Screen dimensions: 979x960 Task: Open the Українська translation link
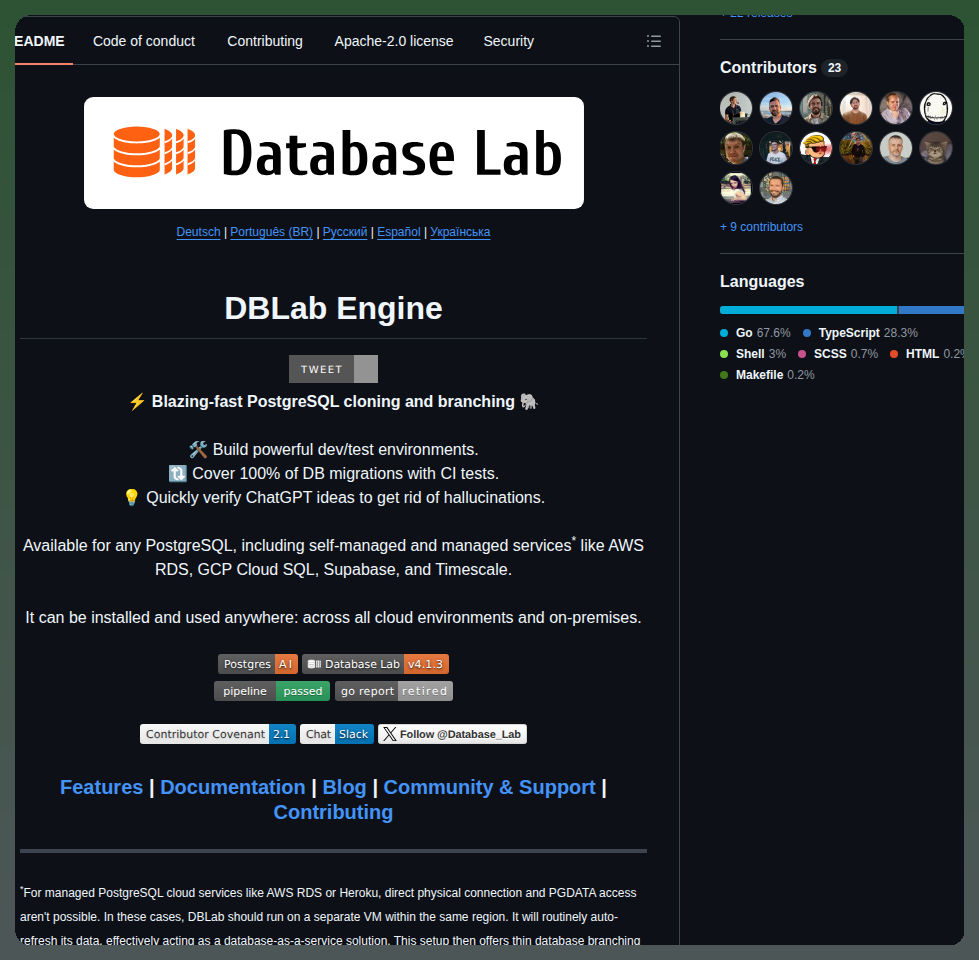[460, 232]
